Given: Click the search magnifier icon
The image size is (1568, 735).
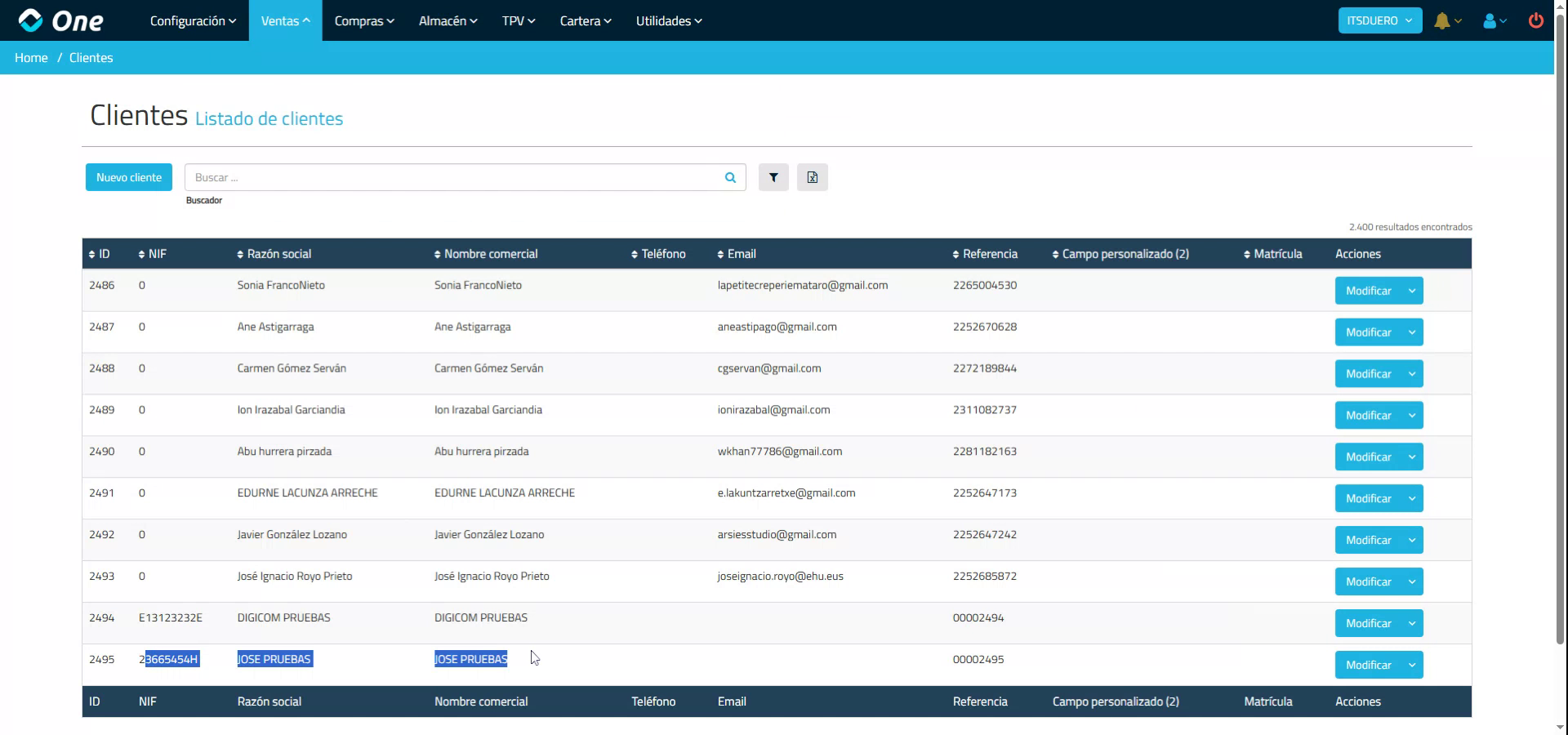Looking at the screenshot, I should pos(729,177).
